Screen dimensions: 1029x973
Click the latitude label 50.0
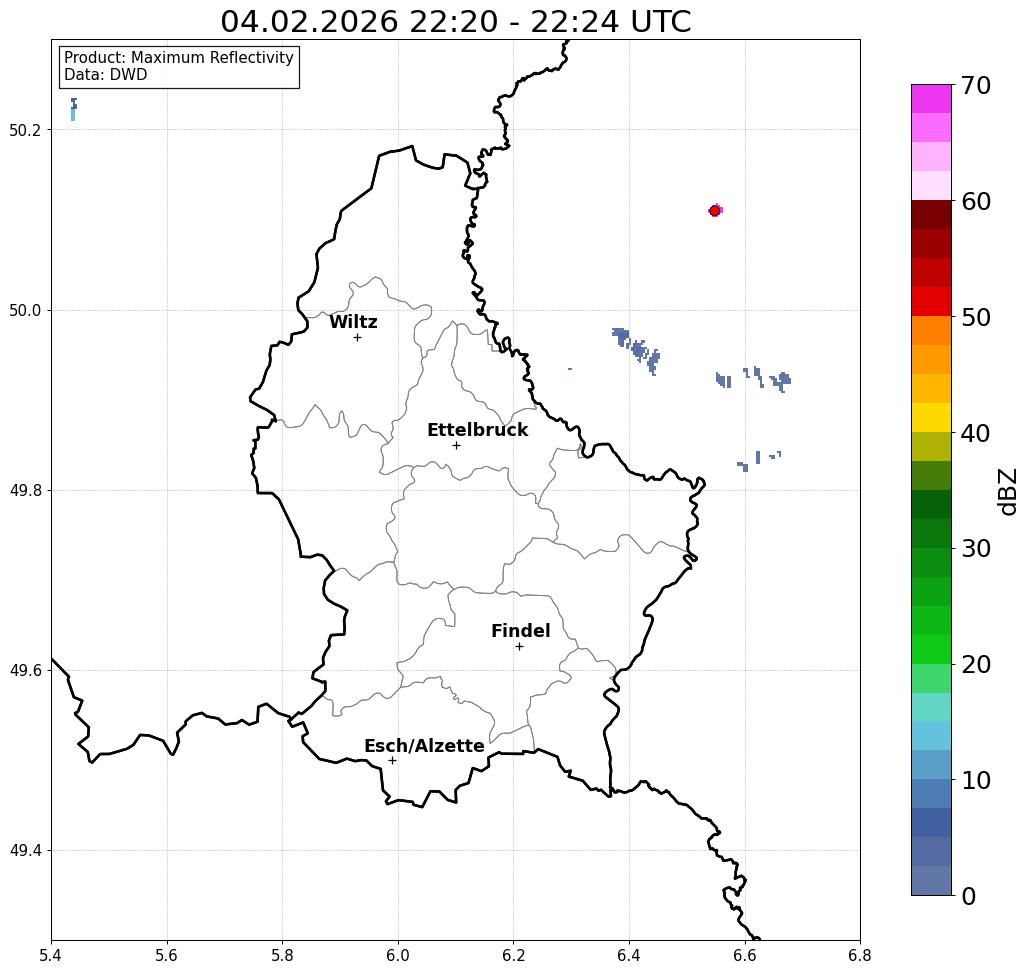[25, 310]
